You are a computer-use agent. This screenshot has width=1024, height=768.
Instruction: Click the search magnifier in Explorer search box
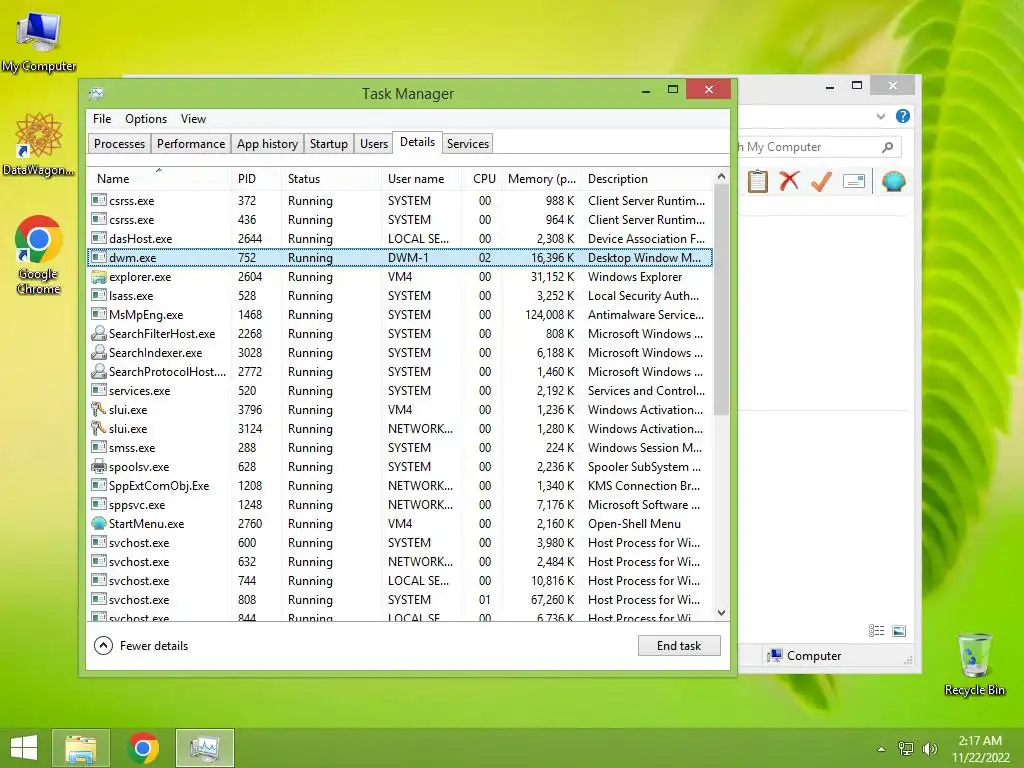(x=888, y=147)
